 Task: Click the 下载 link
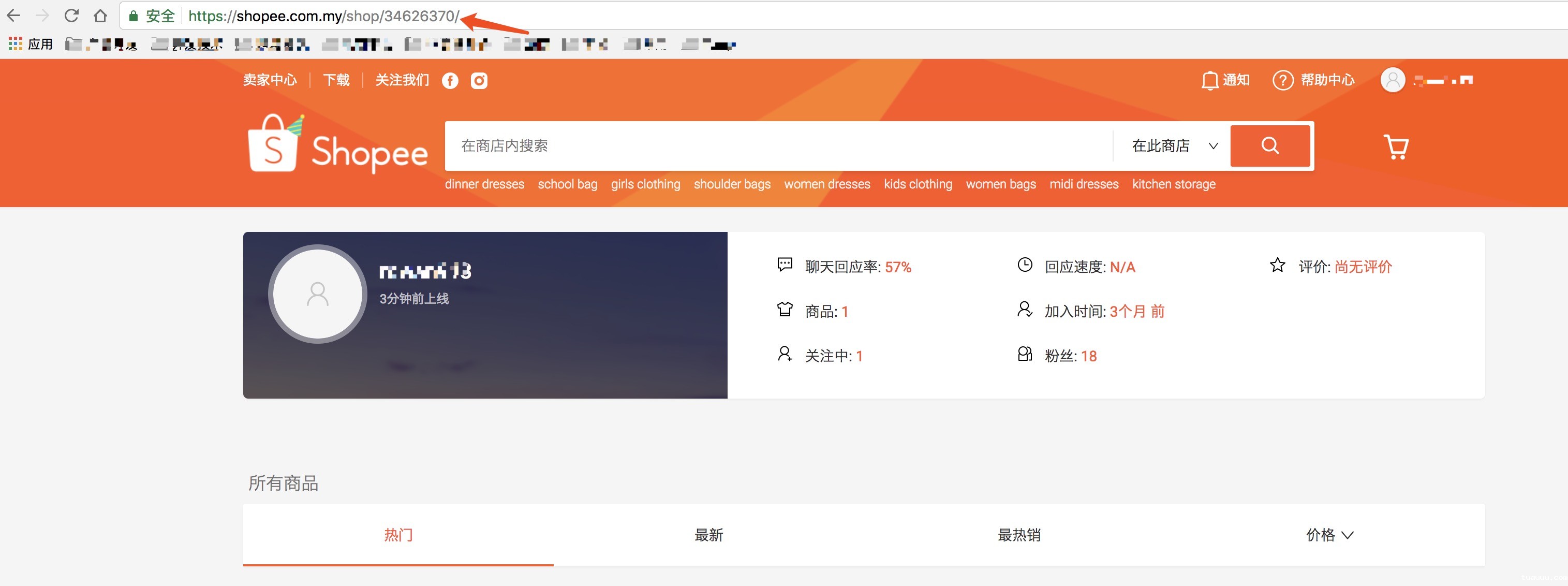pos(336,80)
